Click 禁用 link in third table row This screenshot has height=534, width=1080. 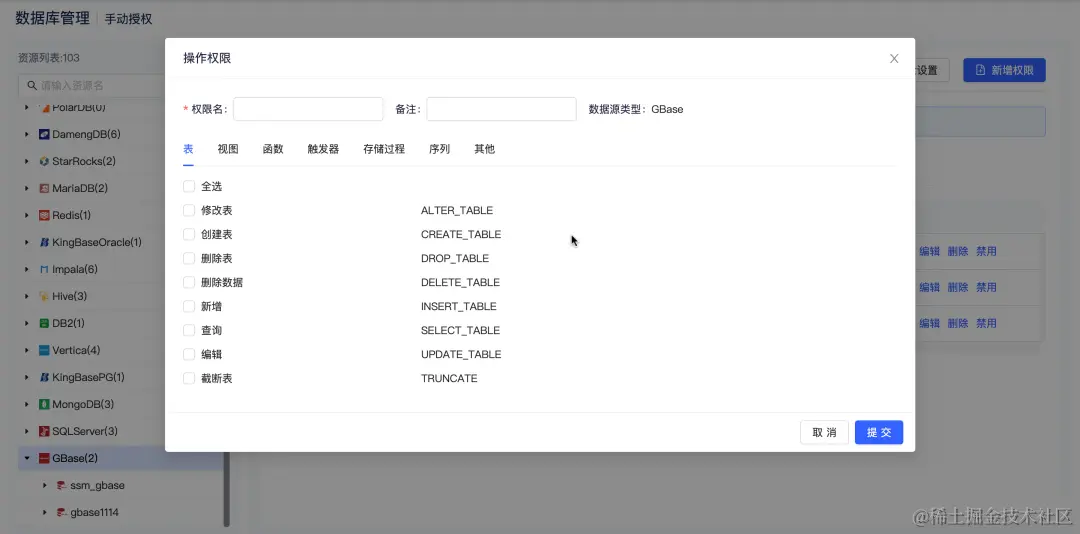coord(986,323)
